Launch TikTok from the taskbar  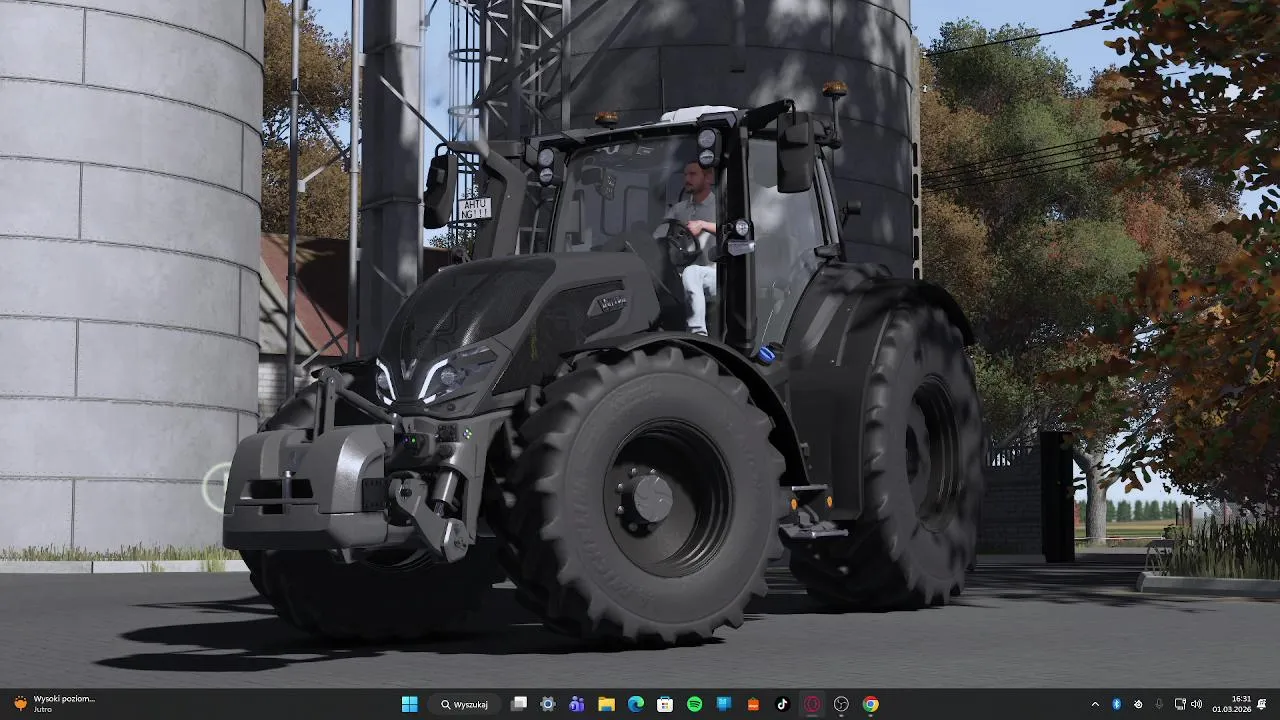pos(782,704)
